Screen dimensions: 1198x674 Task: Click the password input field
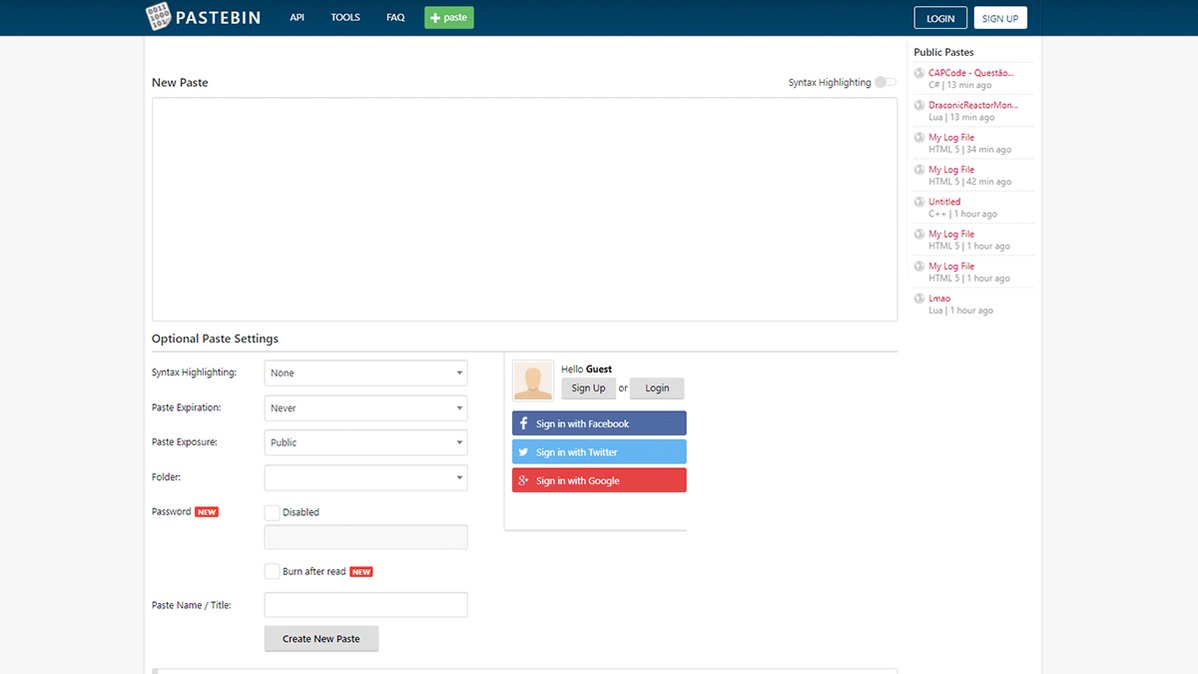(x=366, y=536)
